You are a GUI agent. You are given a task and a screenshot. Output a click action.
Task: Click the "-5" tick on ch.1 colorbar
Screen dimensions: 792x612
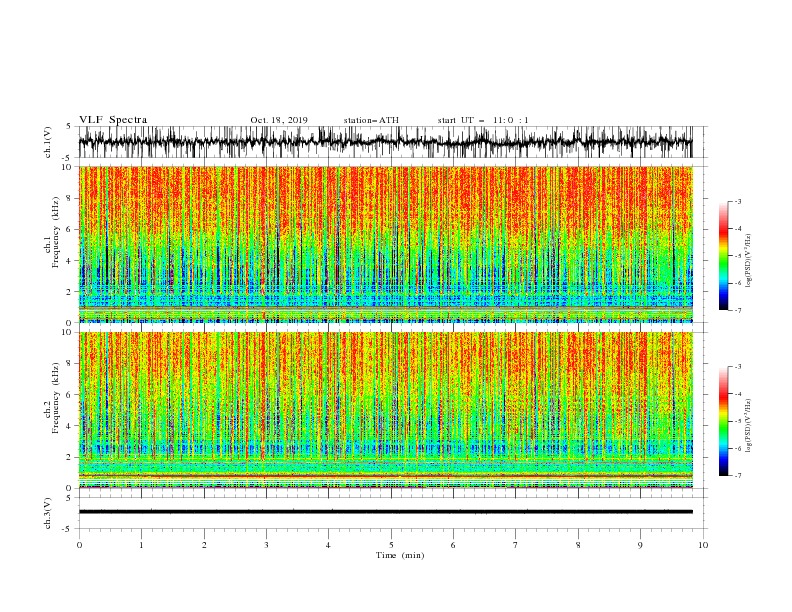[737, 256]
